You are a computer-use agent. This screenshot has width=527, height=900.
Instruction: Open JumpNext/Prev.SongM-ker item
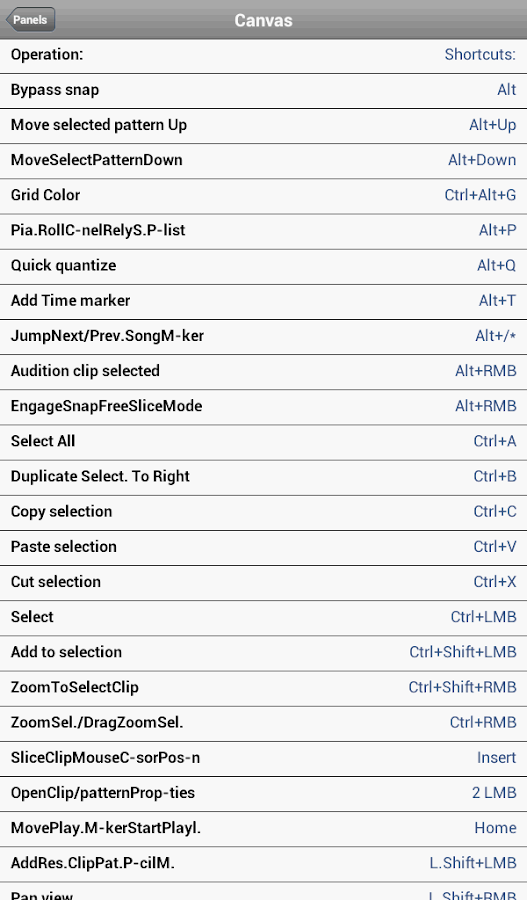(x=264, y=336)
